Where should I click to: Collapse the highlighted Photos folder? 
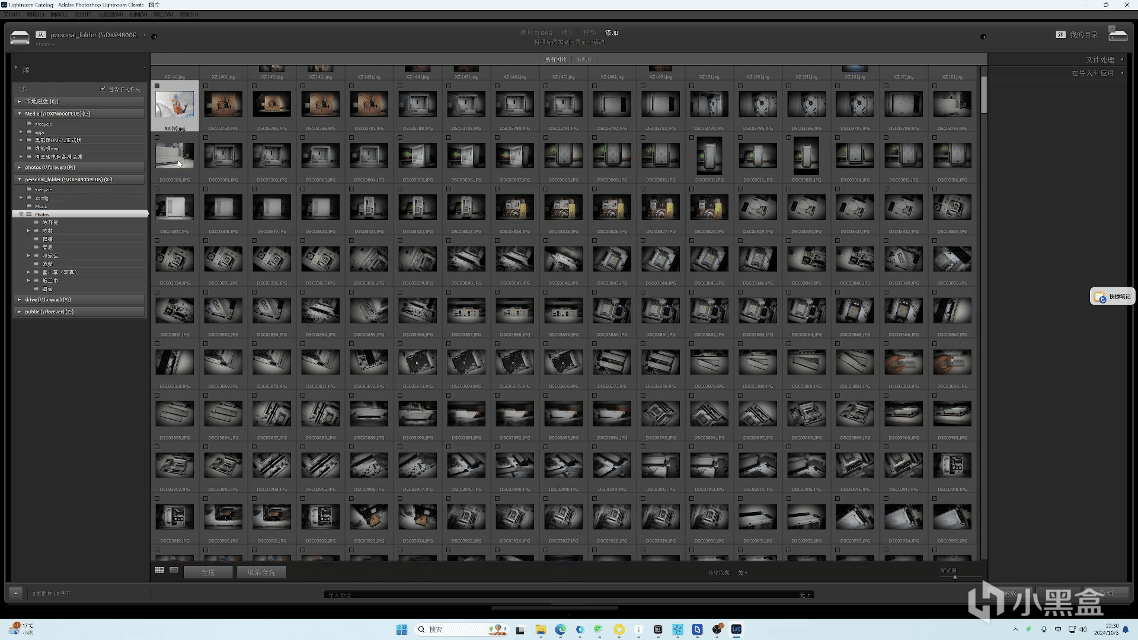(21, 214)
